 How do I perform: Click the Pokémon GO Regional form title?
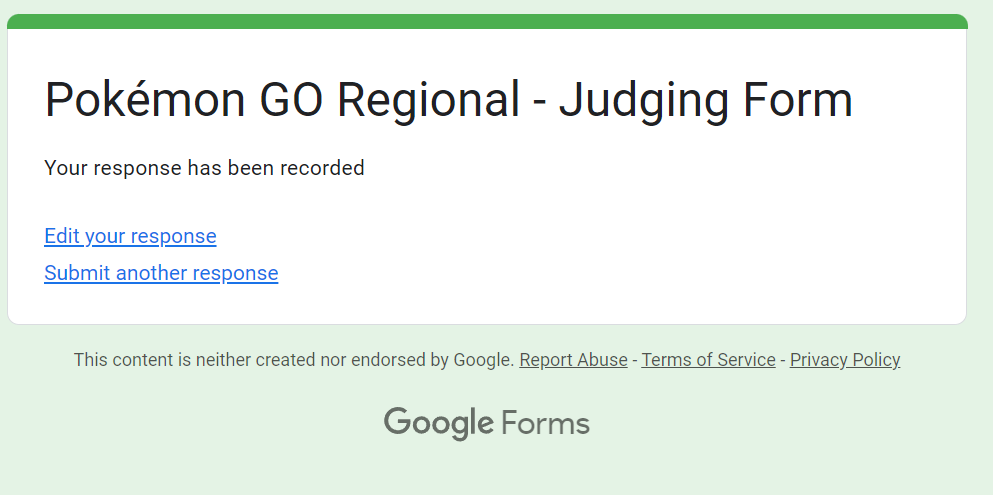(x=448, y=101)
